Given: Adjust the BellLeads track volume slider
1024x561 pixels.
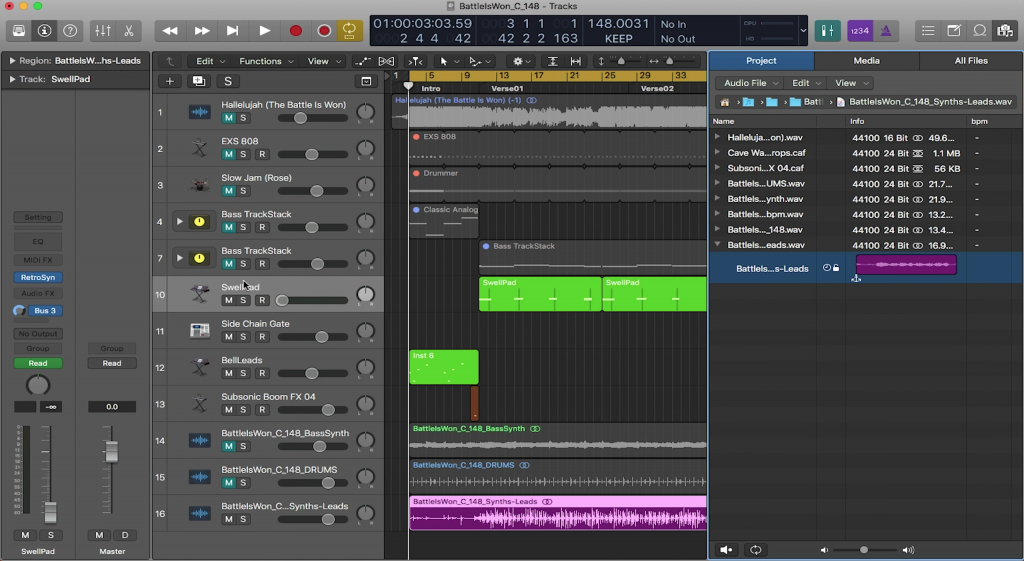Looking at the screenshot, I should pyautogui.click(x=312, y=374).
